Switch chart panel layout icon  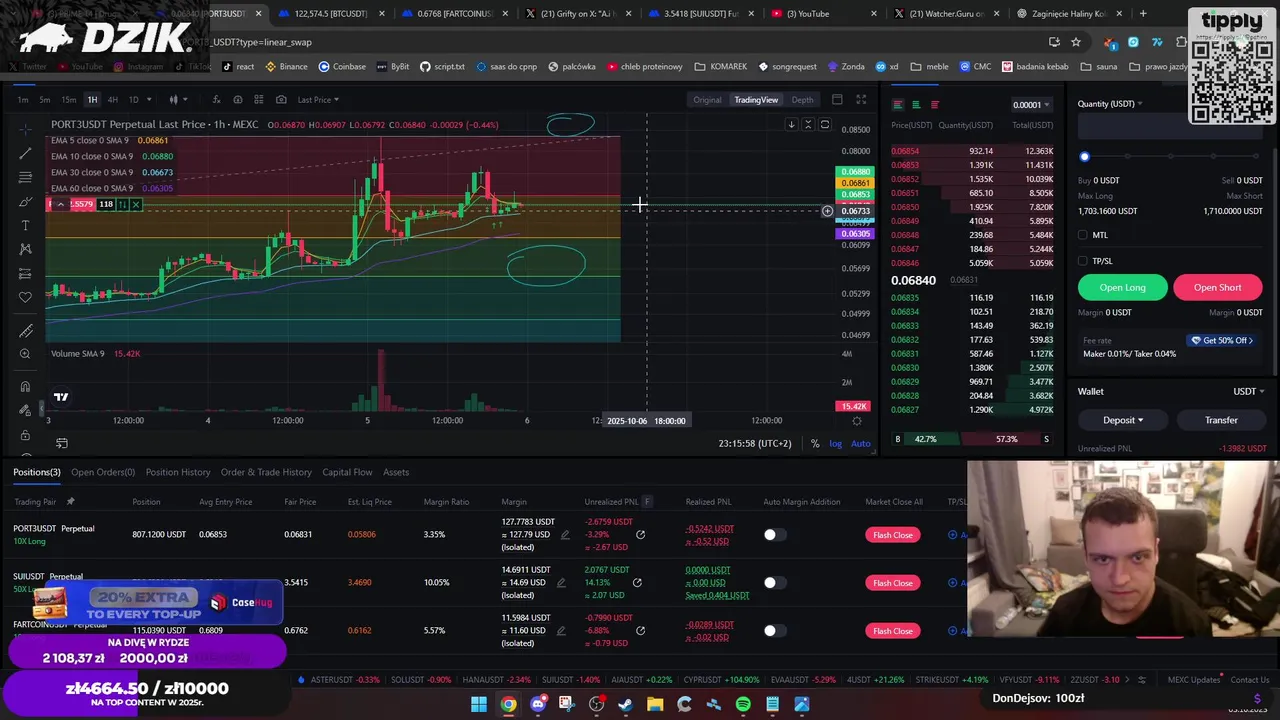click(x=837, y=99)
